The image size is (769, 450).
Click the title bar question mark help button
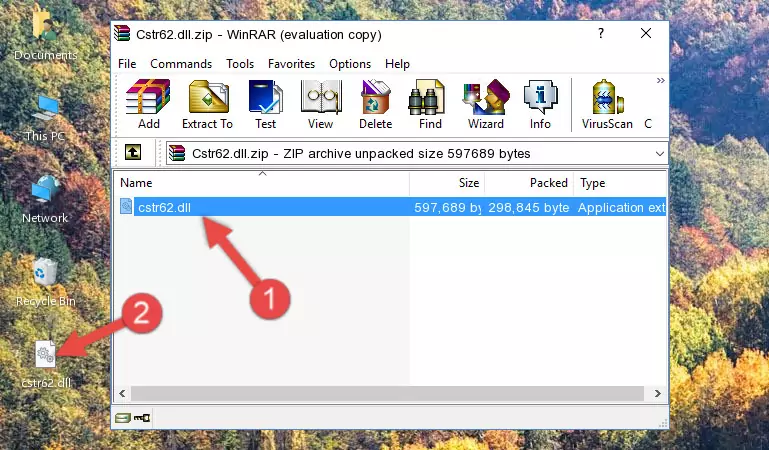click(601, 33)
